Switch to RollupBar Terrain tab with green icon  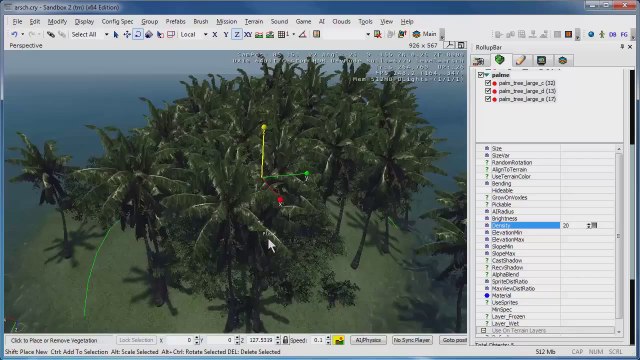click(500, 60)
